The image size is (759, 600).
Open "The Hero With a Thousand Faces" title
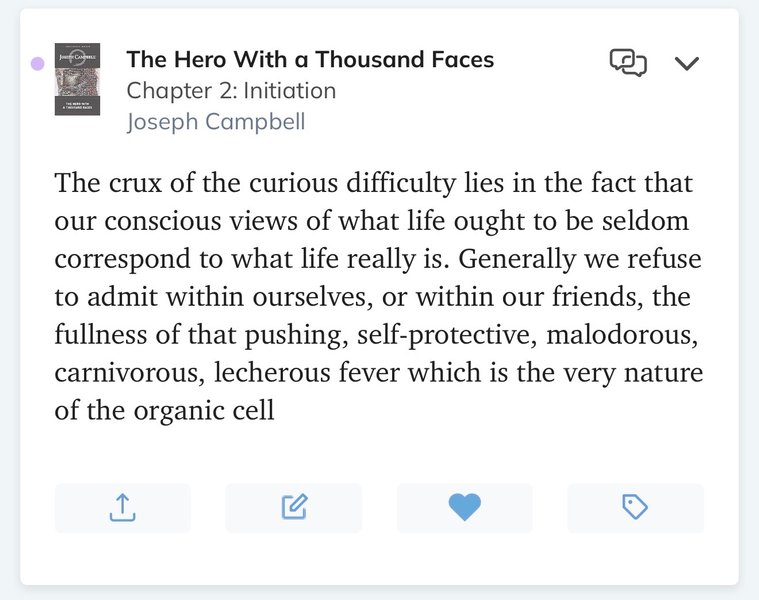click(x=310, y=60)
